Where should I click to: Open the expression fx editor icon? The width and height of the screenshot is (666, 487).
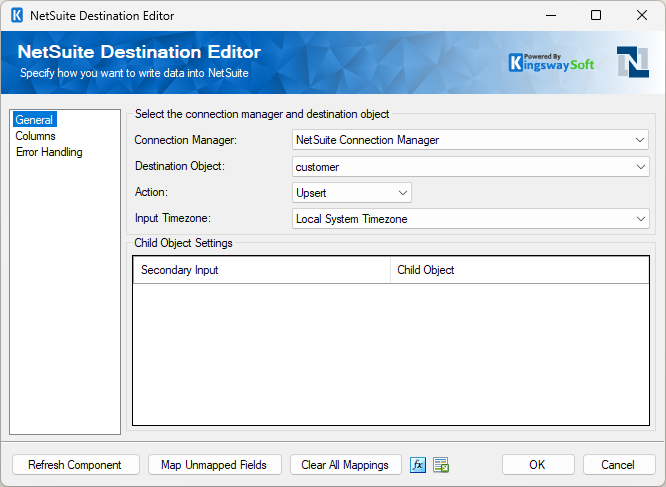coord(418,465)
